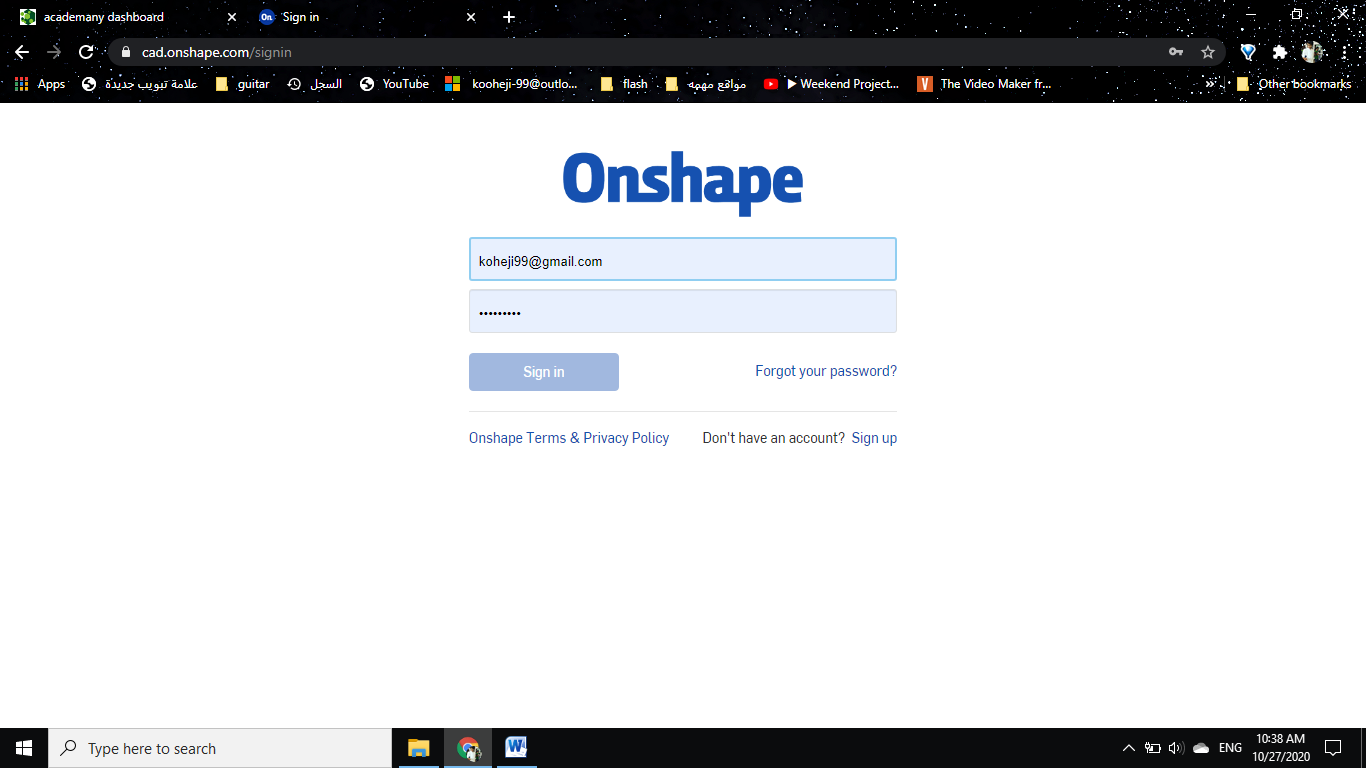Expand the flash bookmarks folder

pos(624,84)
